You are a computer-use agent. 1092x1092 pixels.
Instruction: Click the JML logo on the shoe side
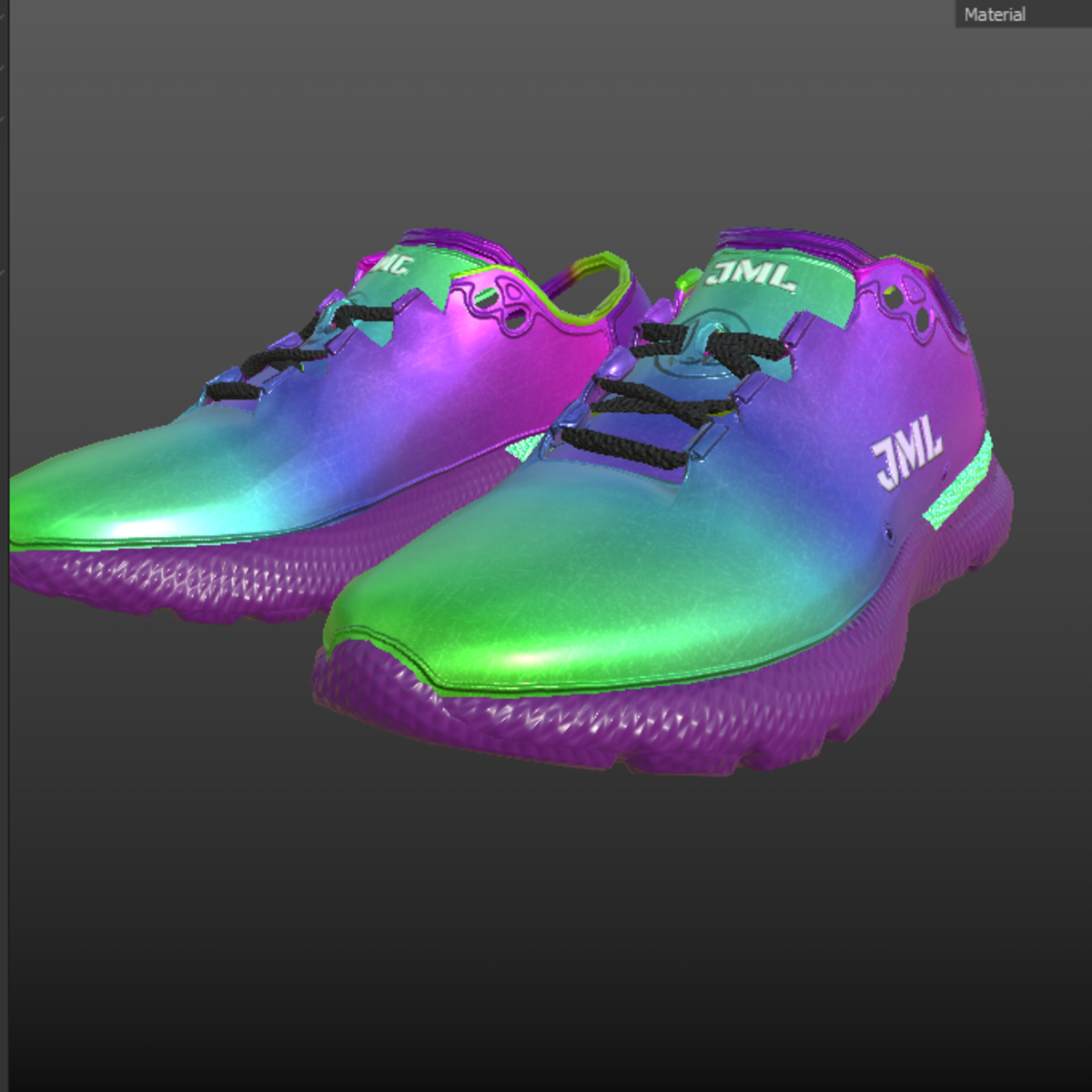tap(905, 449)
